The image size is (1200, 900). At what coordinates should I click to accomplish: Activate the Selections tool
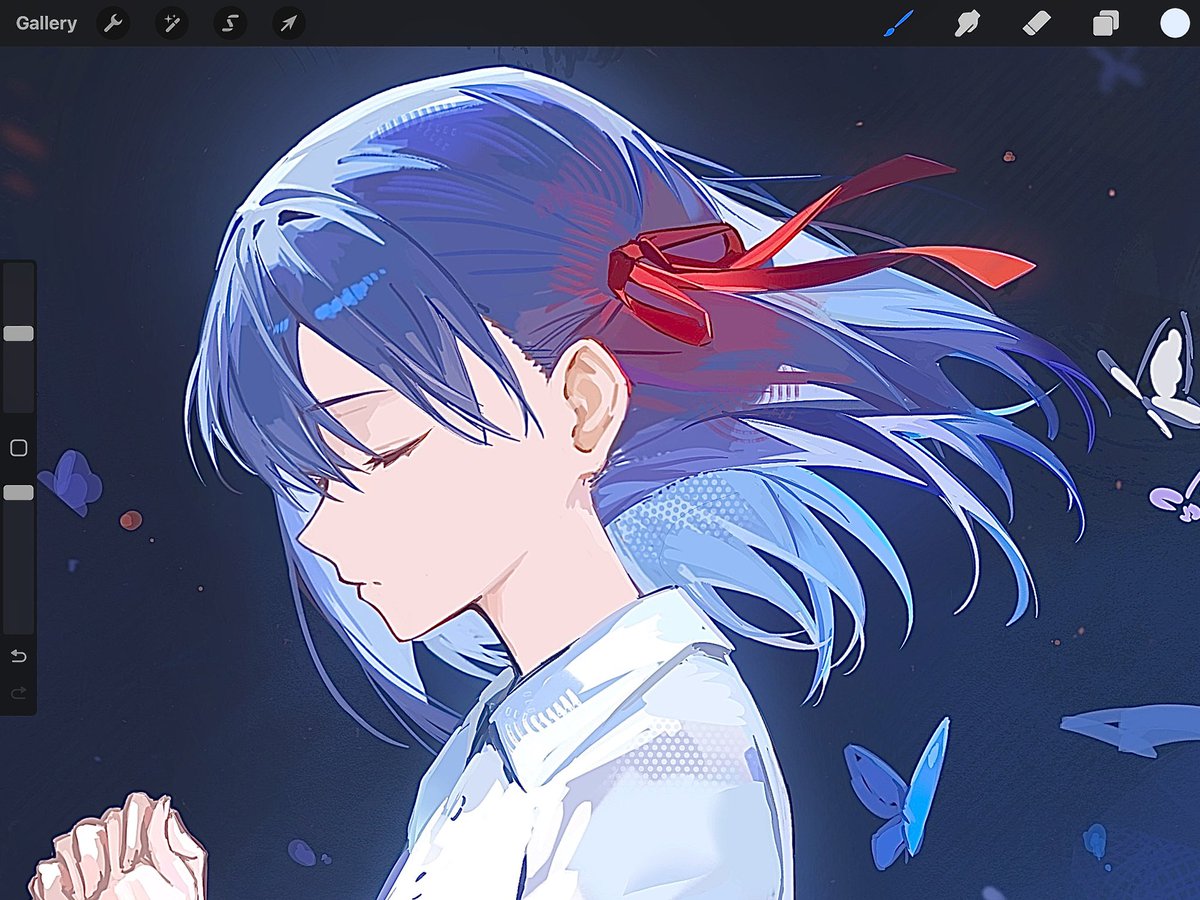pyautogui.click(x=229, y=23)
